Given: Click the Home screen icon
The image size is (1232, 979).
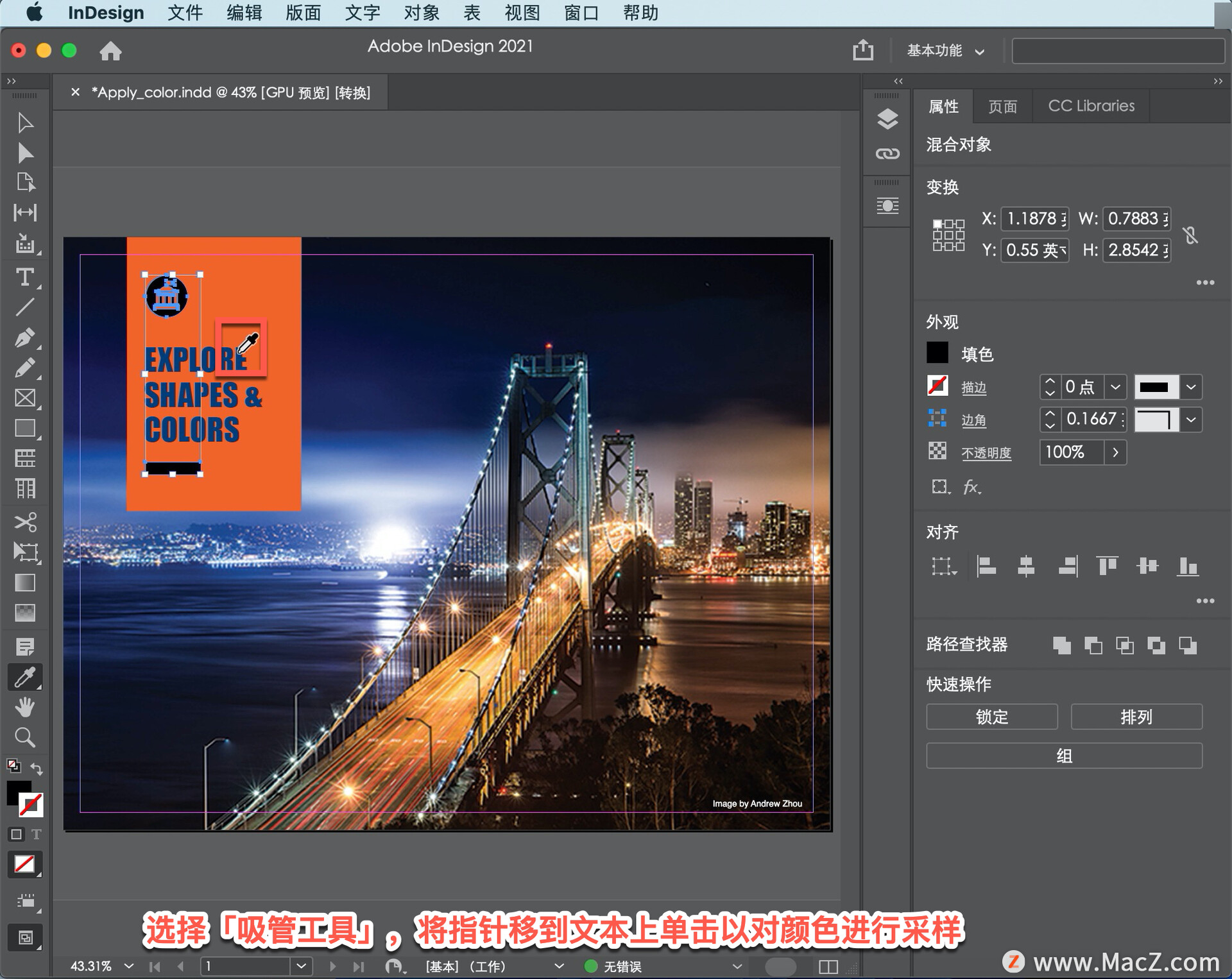Looking at the screenshot, I should point(110,51).
